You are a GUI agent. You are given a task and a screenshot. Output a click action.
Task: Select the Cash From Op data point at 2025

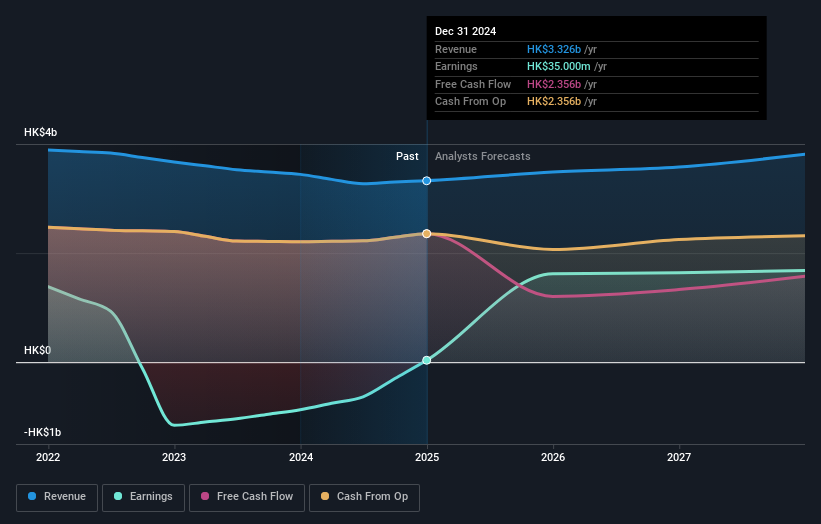pos(427,233)
